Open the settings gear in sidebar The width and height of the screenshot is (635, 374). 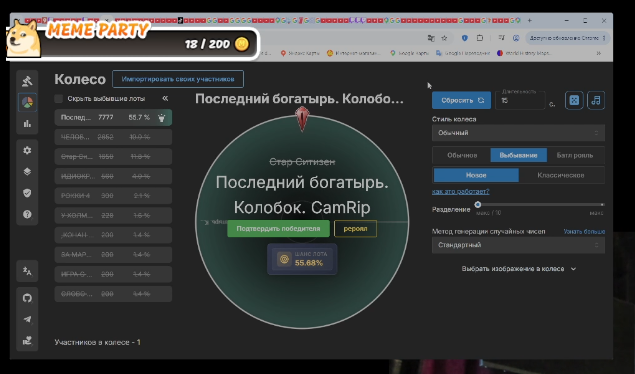point(27,150)
